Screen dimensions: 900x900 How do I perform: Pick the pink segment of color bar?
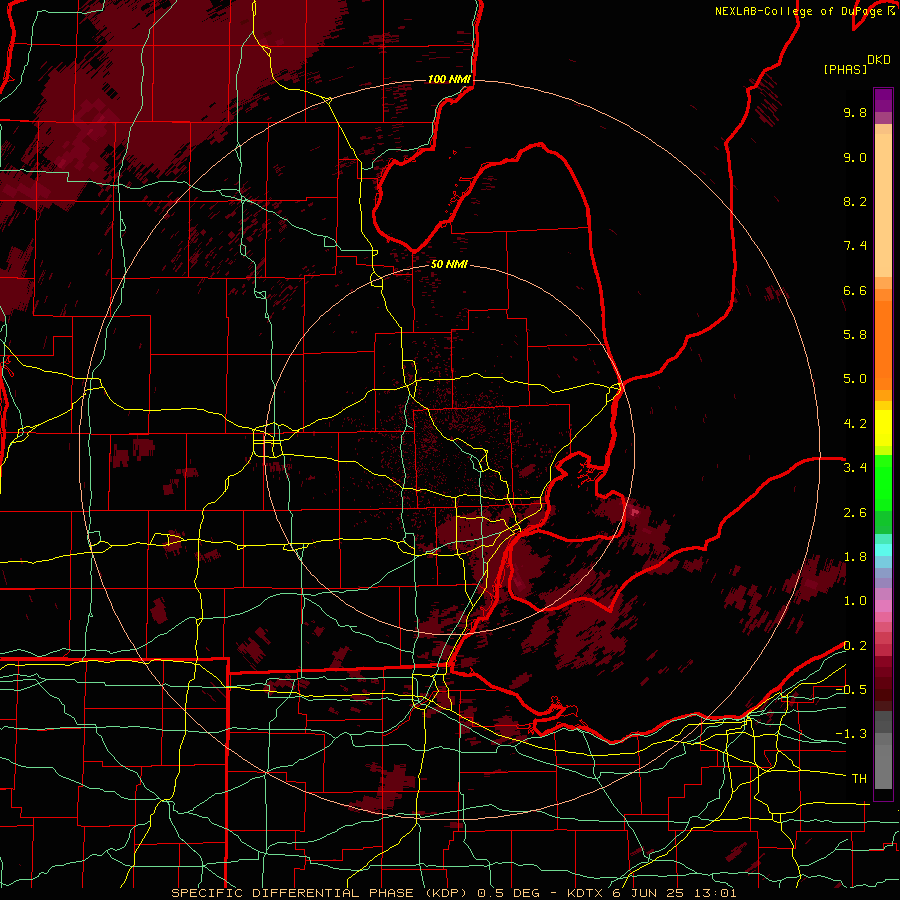(883, 606)
